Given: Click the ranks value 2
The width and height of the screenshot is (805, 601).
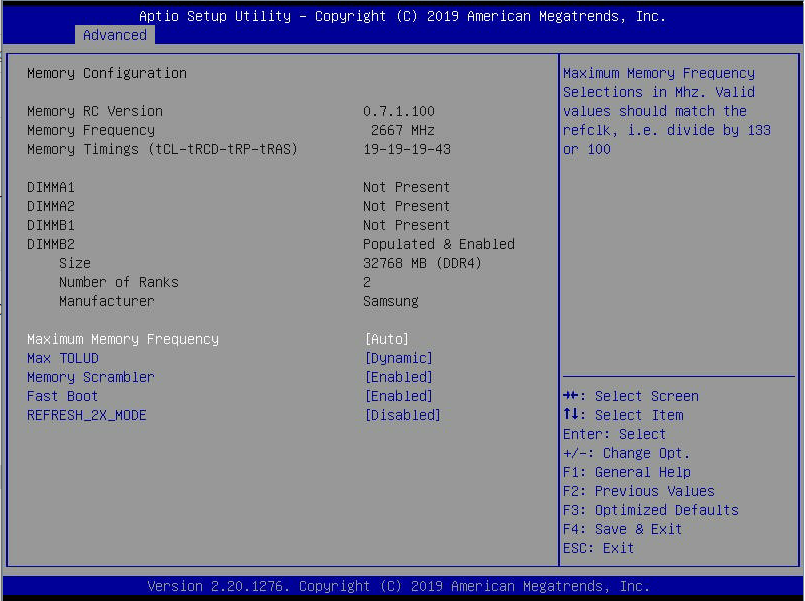Looking at the screenshot, I should (x=367, y=282).
